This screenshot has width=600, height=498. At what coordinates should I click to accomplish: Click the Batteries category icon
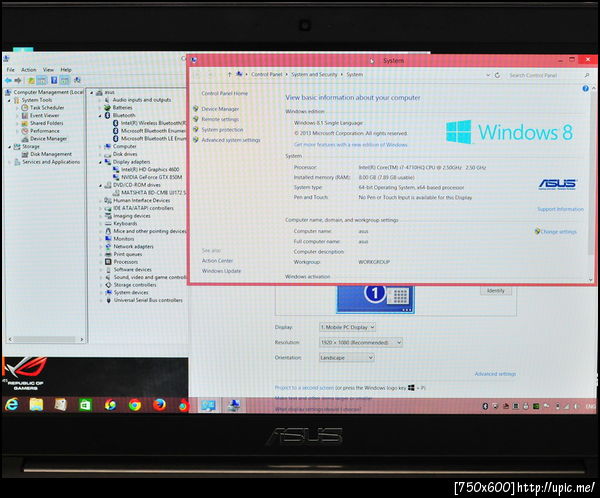tap(108, 108)
